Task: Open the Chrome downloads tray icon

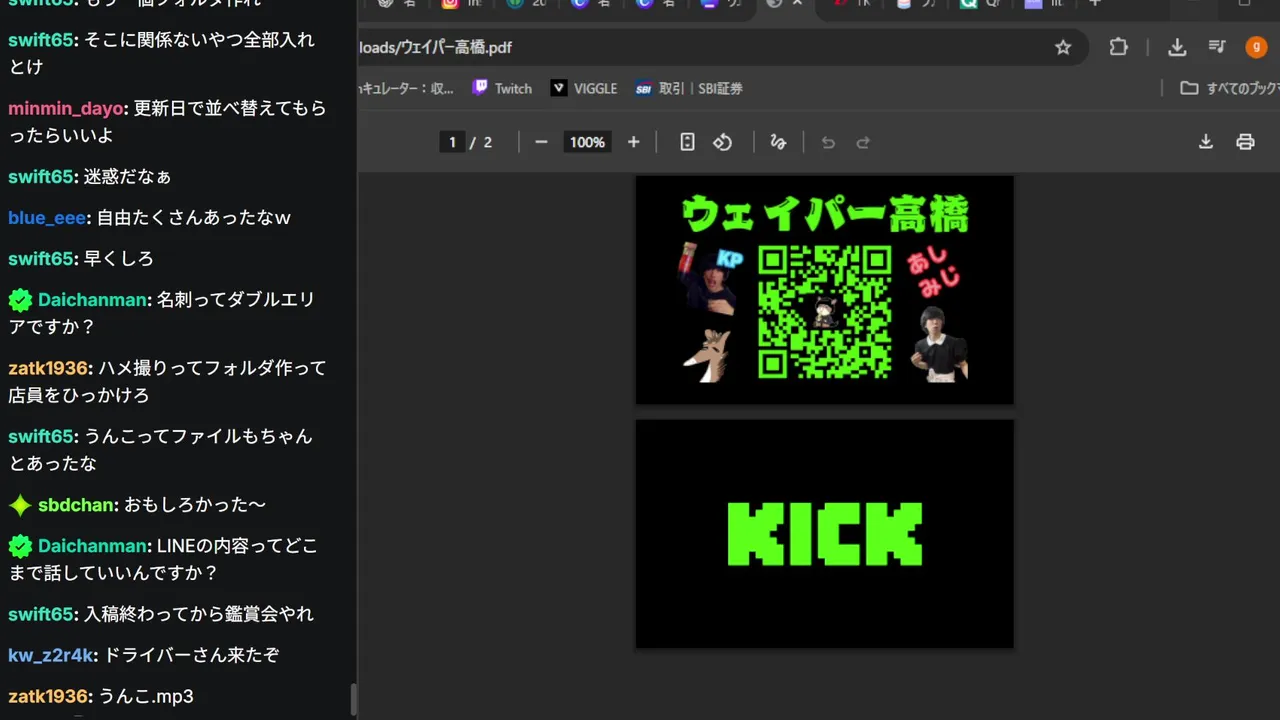Action: [x=1177, y=47]
